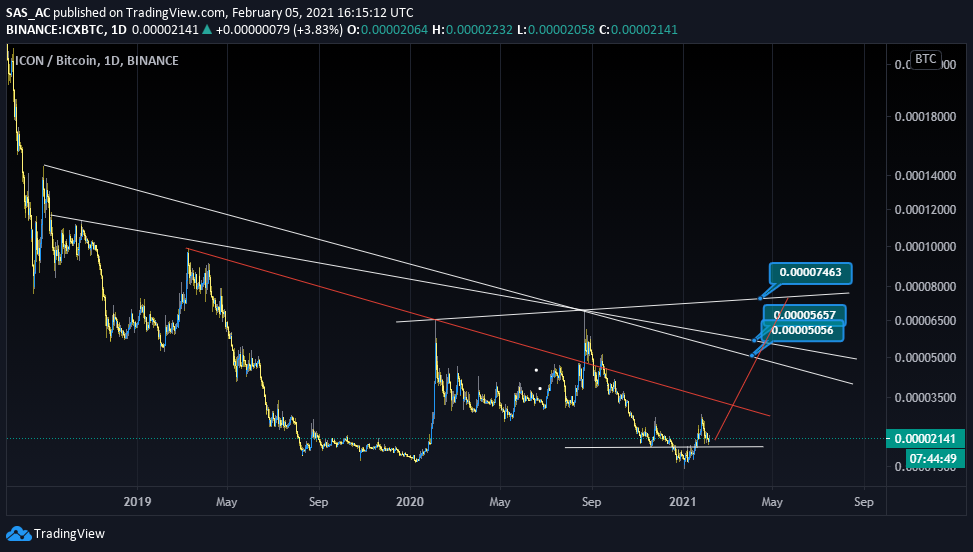Viewport: 973px width, 552px height.
Task: Click the 0.00012000 price axis label
Action: point(925,210)
